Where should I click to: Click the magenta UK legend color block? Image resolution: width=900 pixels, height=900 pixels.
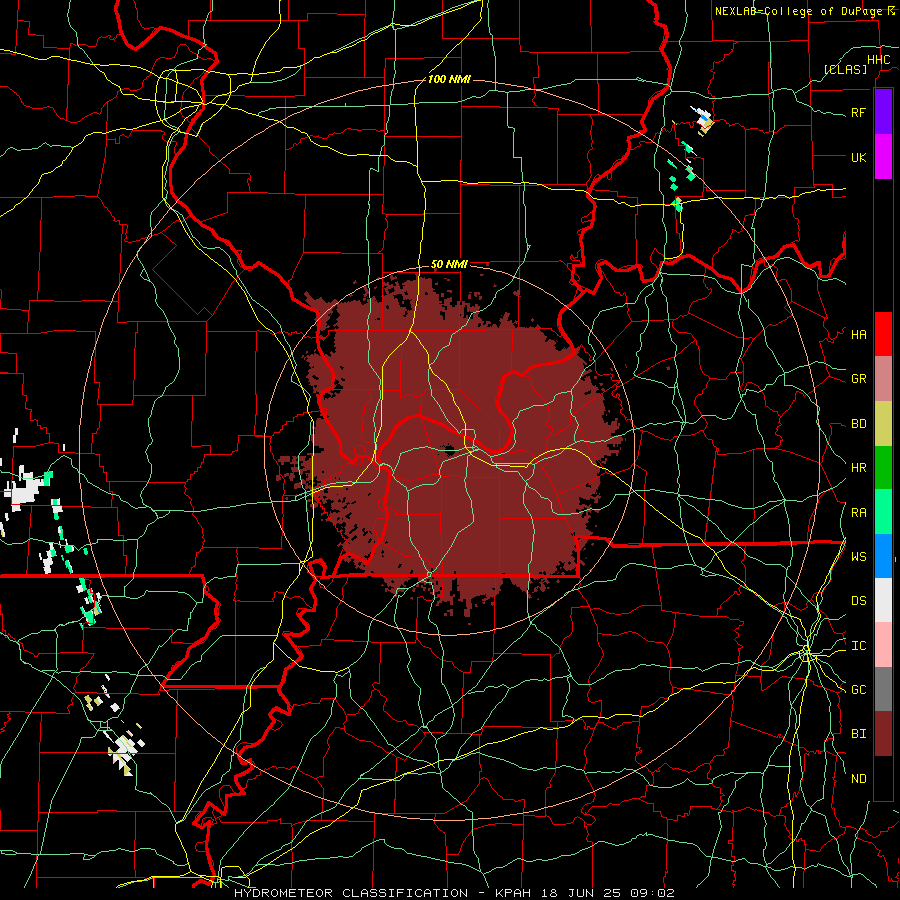point(883,157)
